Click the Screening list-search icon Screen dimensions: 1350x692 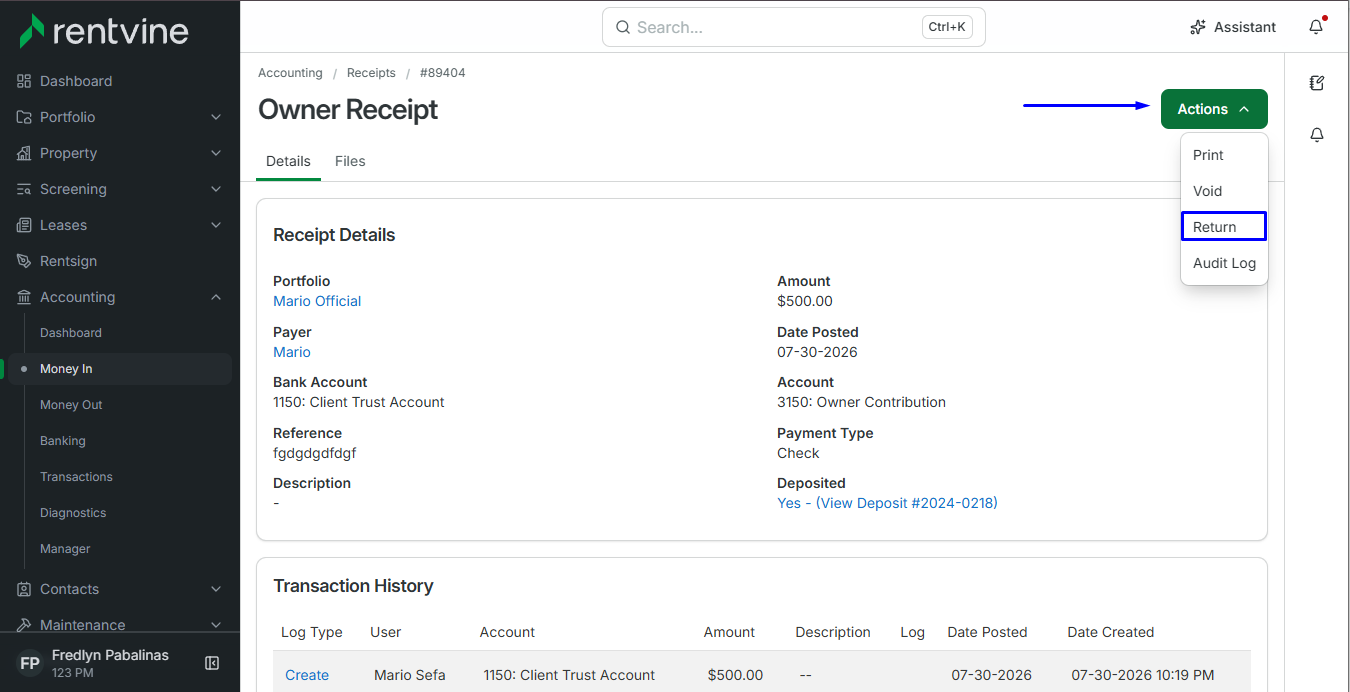[24, 189]
